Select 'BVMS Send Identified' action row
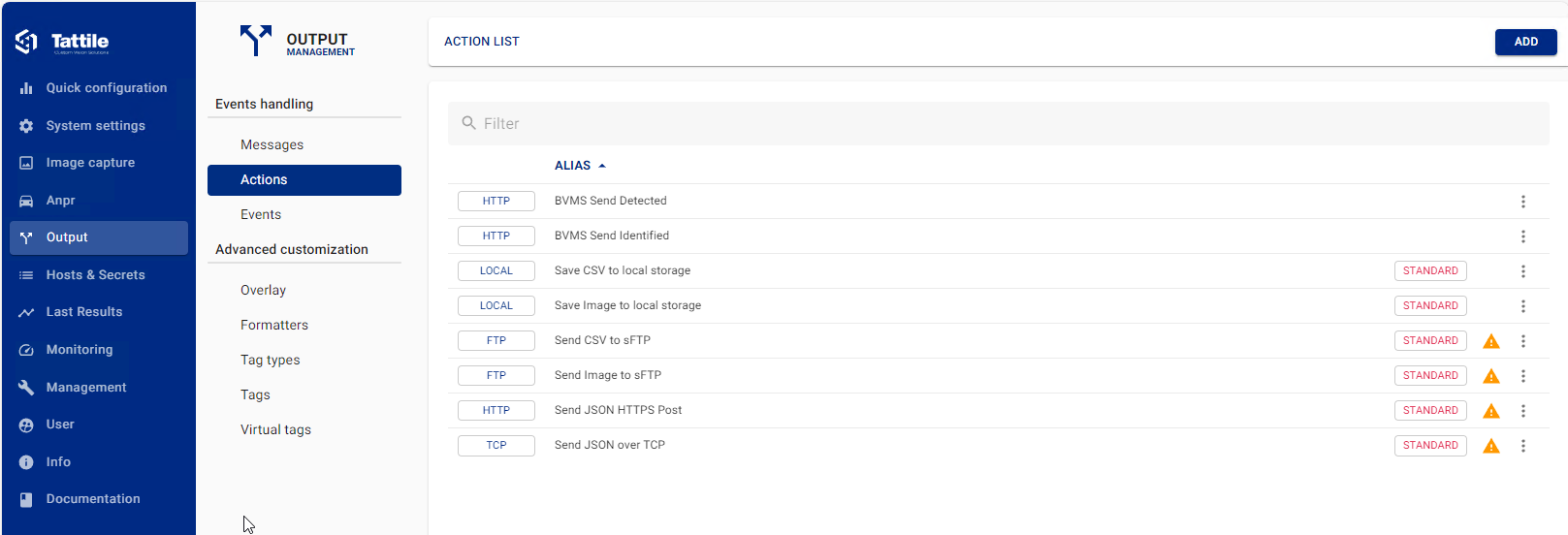Image resolution: width=1568 pixels, height=535 pixels. click(999, 236)
